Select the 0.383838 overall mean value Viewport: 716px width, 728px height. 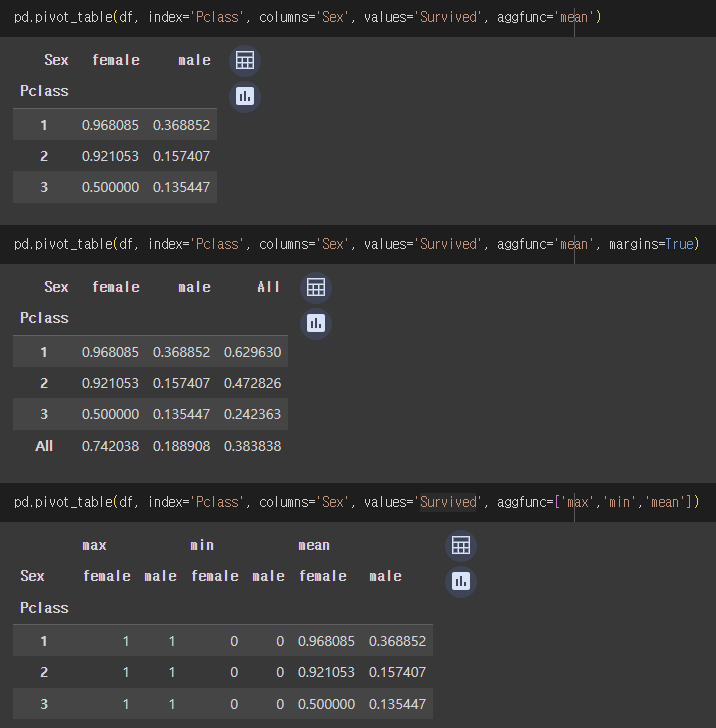coord(252,446)
